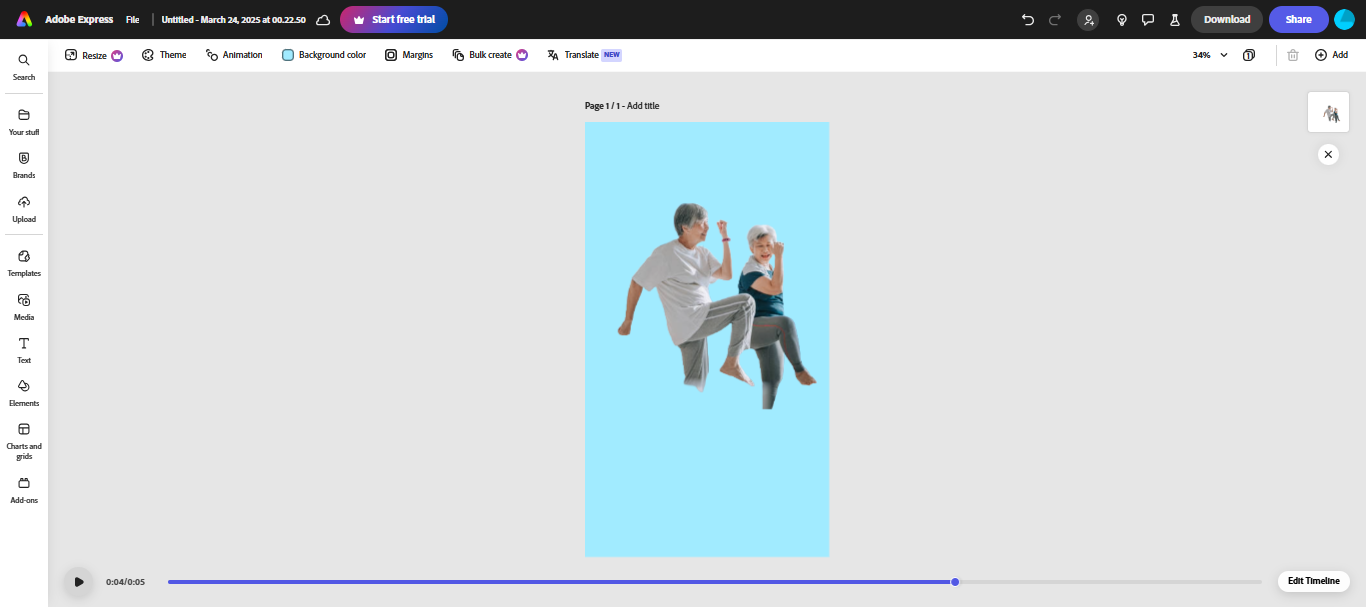Invite collaborators with person icon
The width and height of the screenshot is (1366, 607).
tap(1088, 19)
